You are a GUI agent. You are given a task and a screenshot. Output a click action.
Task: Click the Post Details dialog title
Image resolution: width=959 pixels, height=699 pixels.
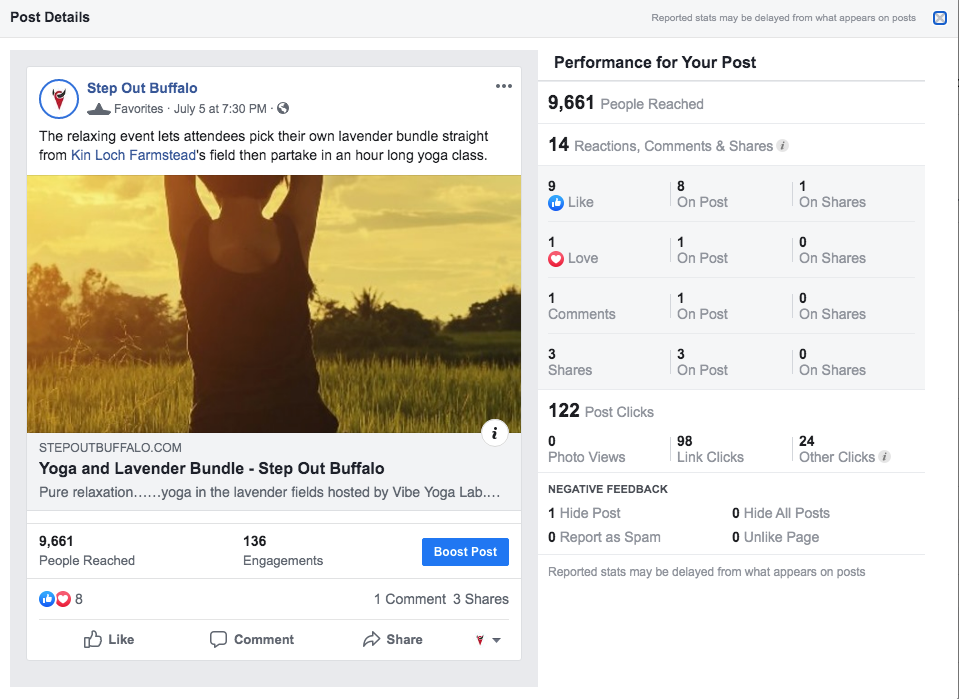(50, 17)
